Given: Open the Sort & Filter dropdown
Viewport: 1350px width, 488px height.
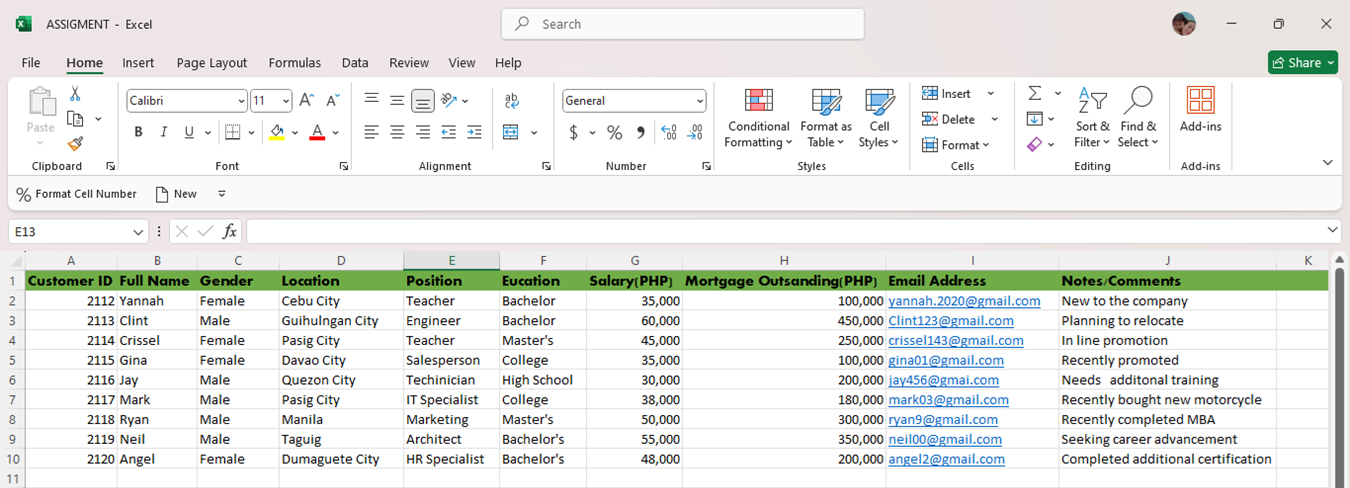Looking at the screenshot, I should coord(1092,118).
